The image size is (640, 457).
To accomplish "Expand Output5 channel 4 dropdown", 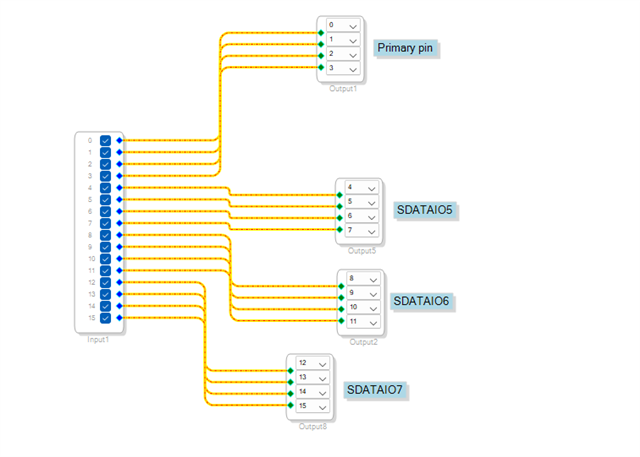I will coord(362,188).
